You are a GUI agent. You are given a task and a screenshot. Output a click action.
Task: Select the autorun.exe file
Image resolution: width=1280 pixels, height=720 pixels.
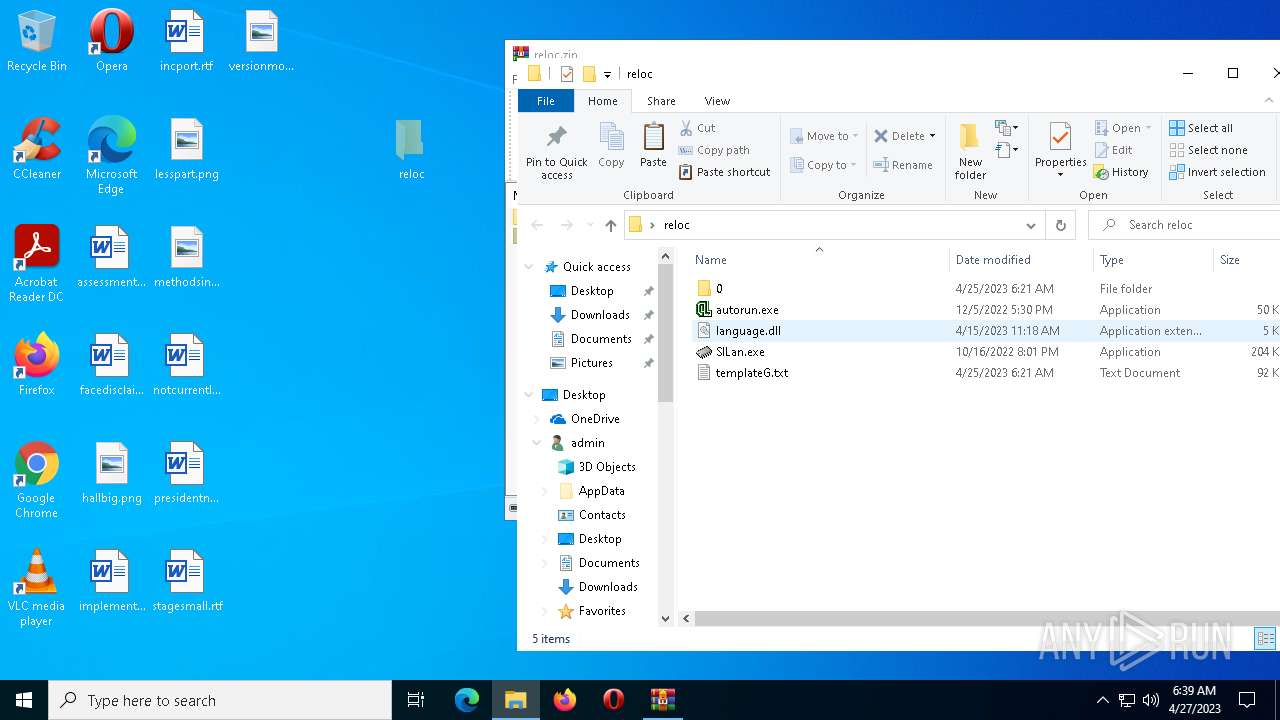pyautogui.click(x=747, y=310)
